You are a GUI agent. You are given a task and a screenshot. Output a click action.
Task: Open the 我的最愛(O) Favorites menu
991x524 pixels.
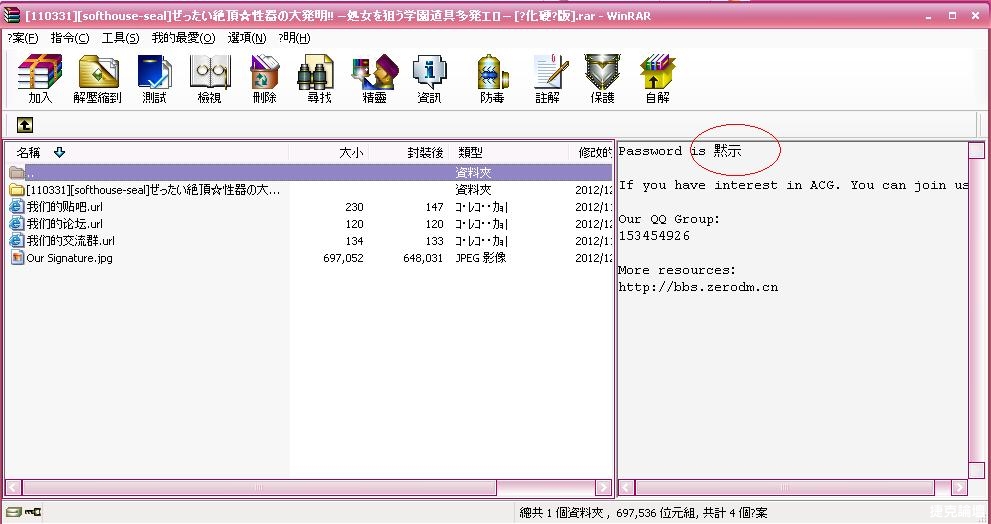click(183, 38)
